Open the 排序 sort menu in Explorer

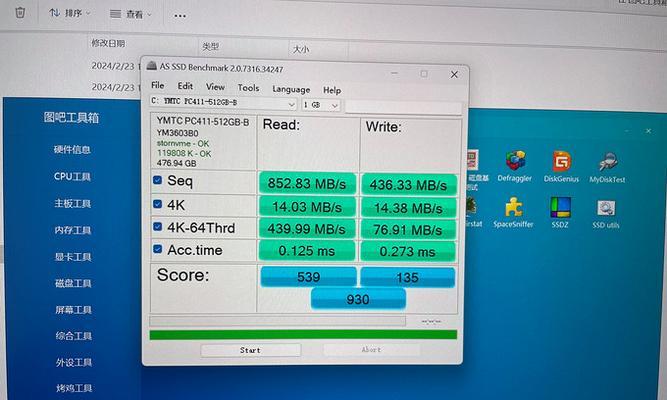point(70,13)
